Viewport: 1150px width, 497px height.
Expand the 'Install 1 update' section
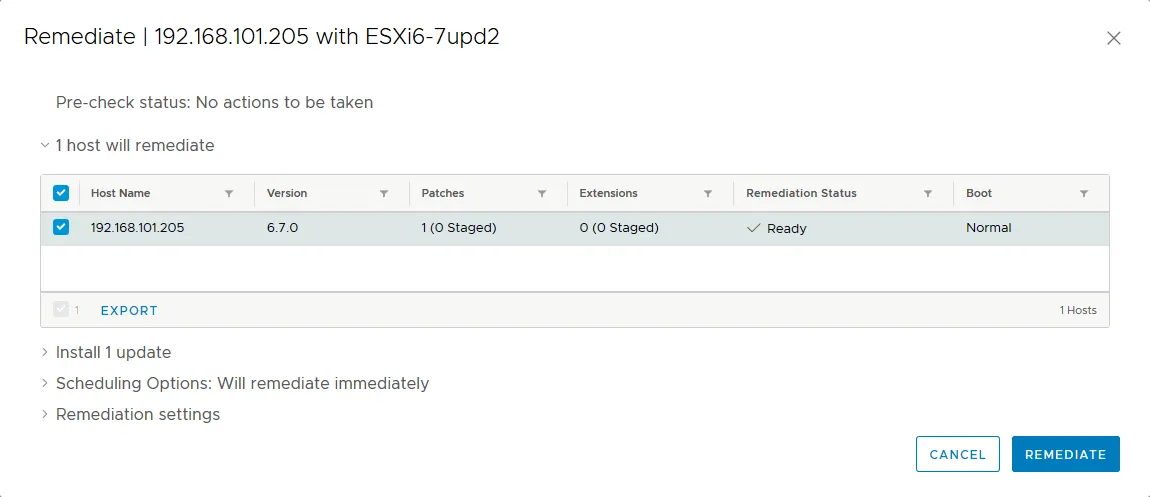coord(45,352)
